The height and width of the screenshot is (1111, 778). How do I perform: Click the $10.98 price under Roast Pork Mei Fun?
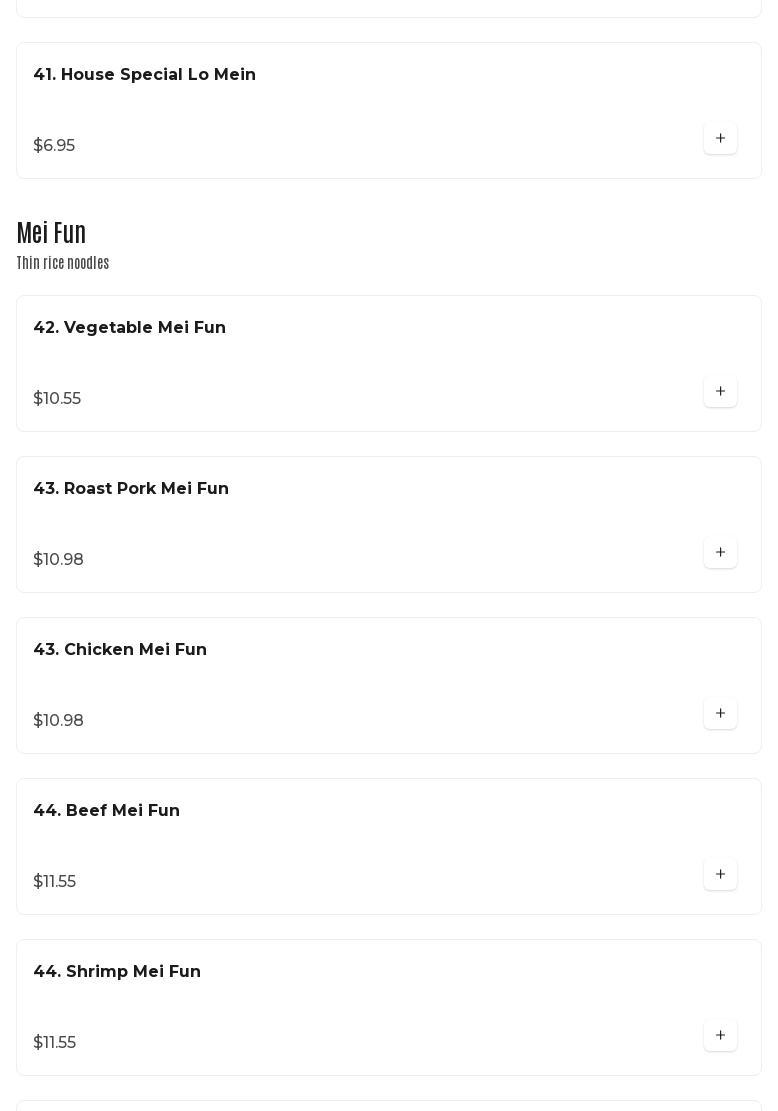pyautogui.click(x=58, y=560)
